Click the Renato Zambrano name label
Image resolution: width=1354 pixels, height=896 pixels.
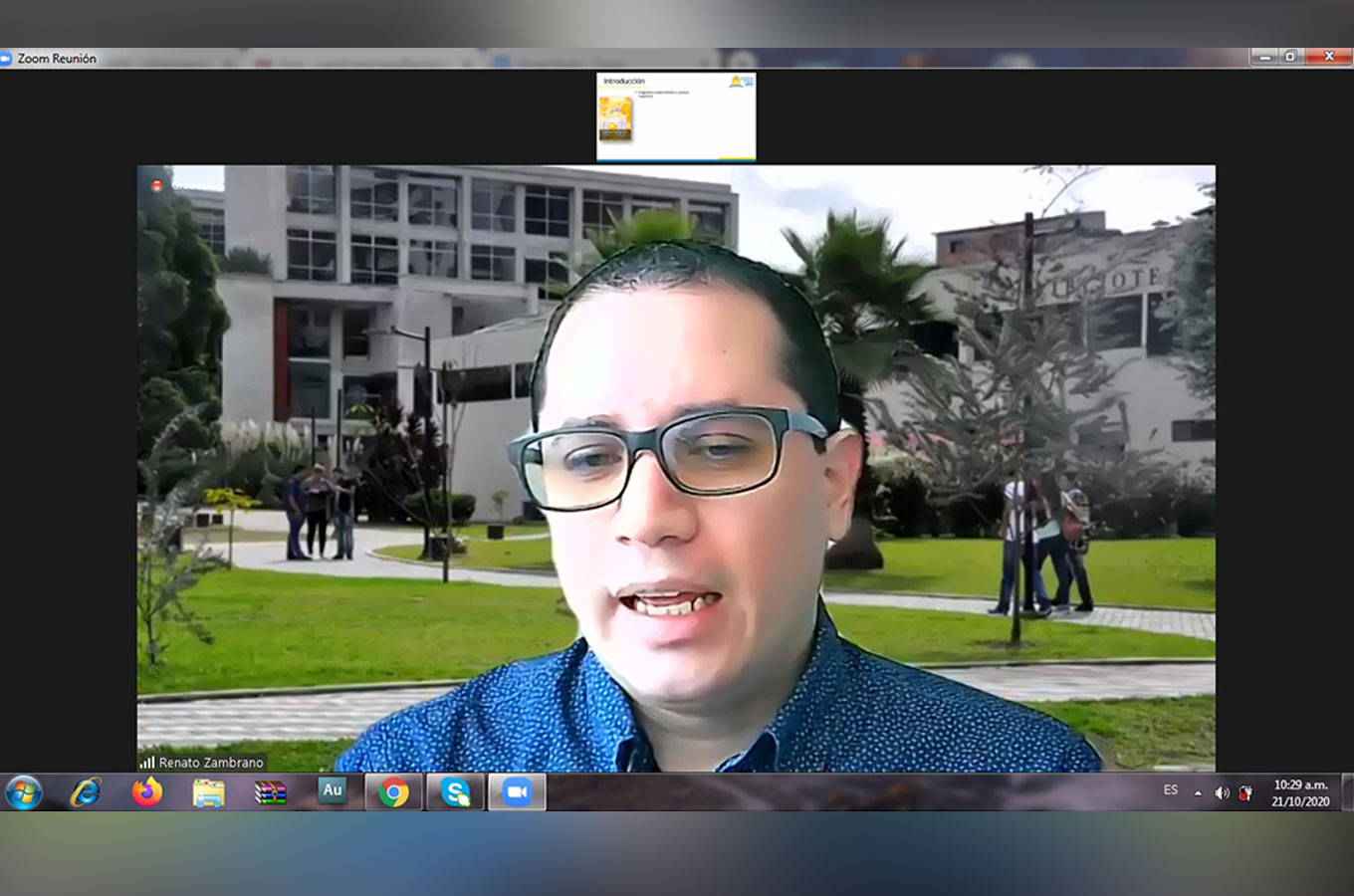[211, 763]
